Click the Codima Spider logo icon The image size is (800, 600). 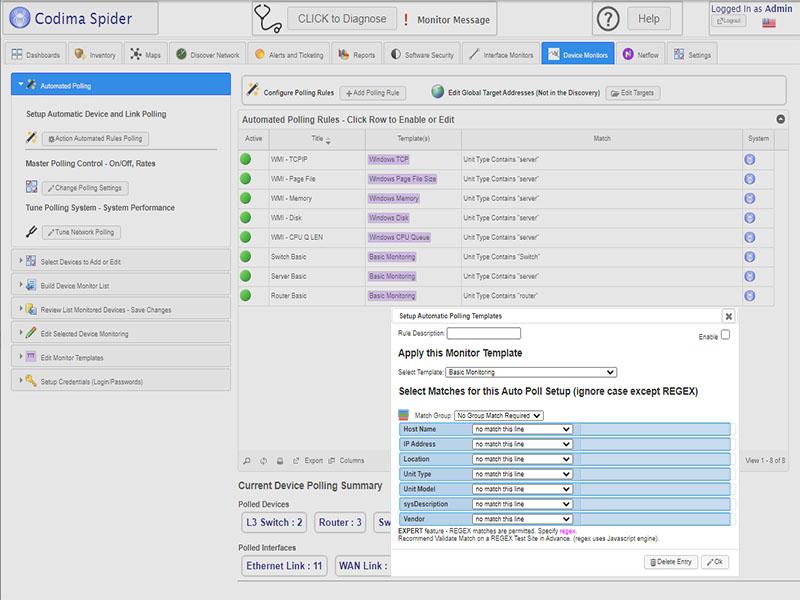[20, 18]
